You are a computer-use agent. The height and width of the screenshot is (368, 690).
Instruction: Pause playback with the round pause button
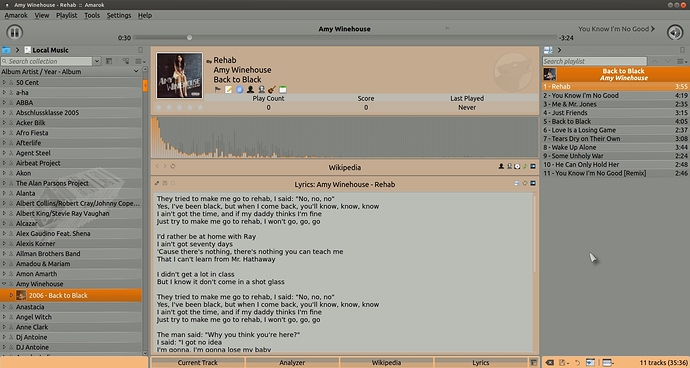coord(15,32)
